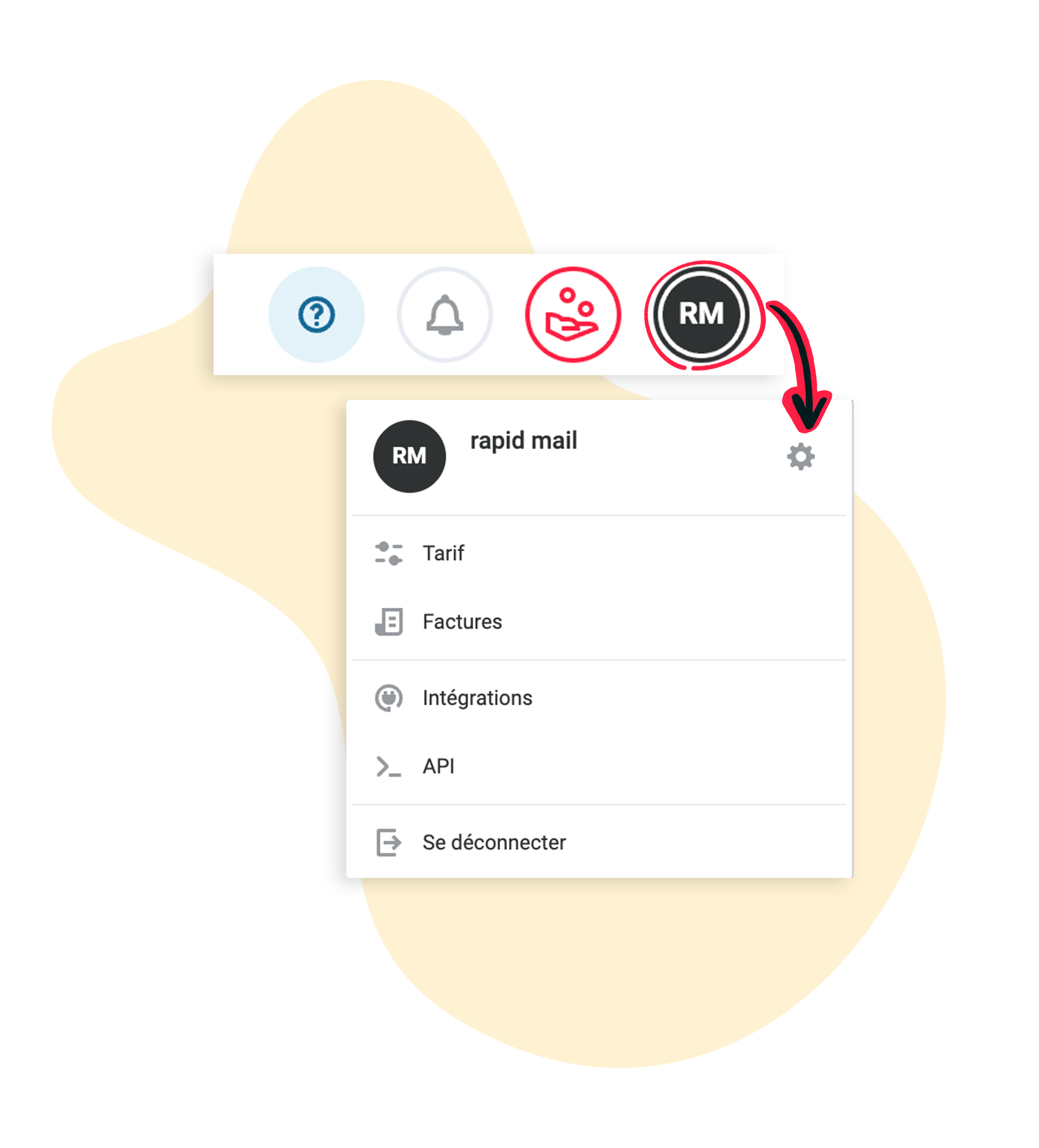The height and width of the screenshot is (1148, 1039).
Task: Open notifications bell icon
Action: click(444, 315)
